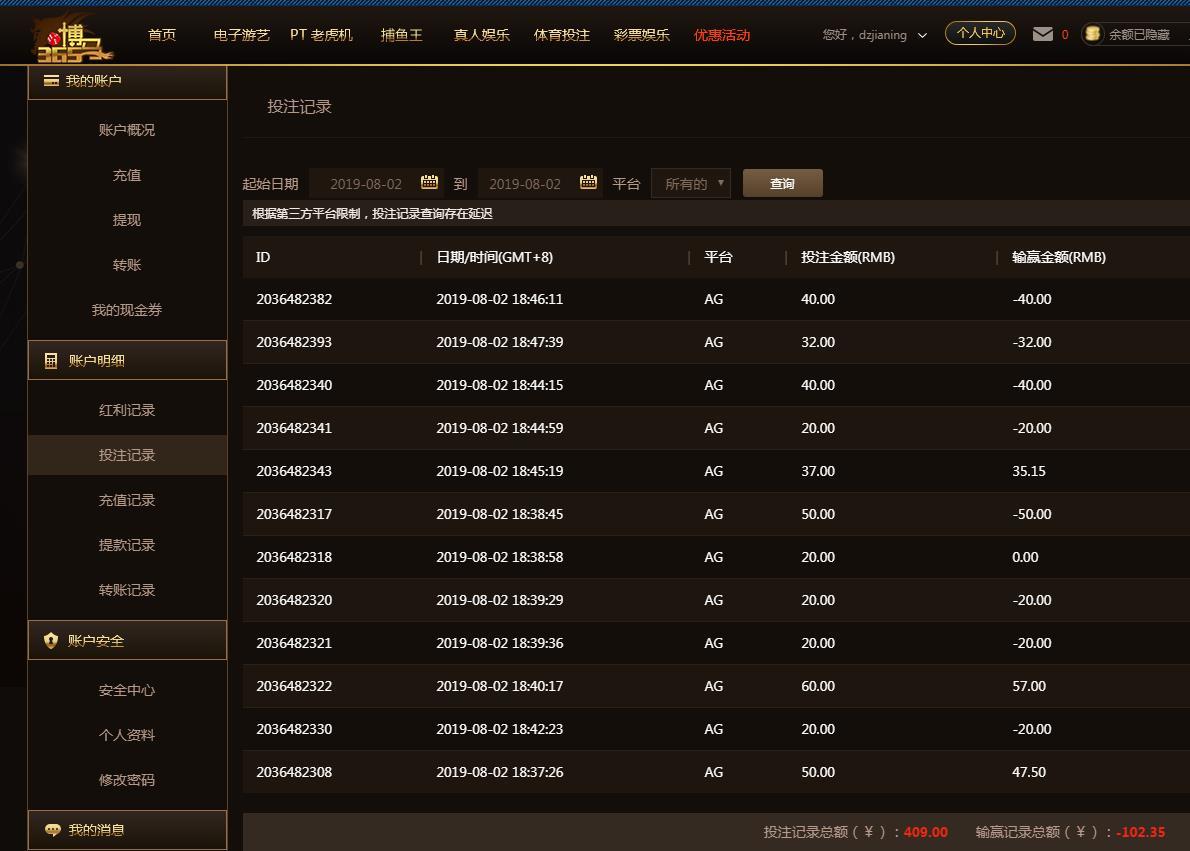Click win amount 47.50
Viewport: 1190px width, 851px height.
[1029, 772]
